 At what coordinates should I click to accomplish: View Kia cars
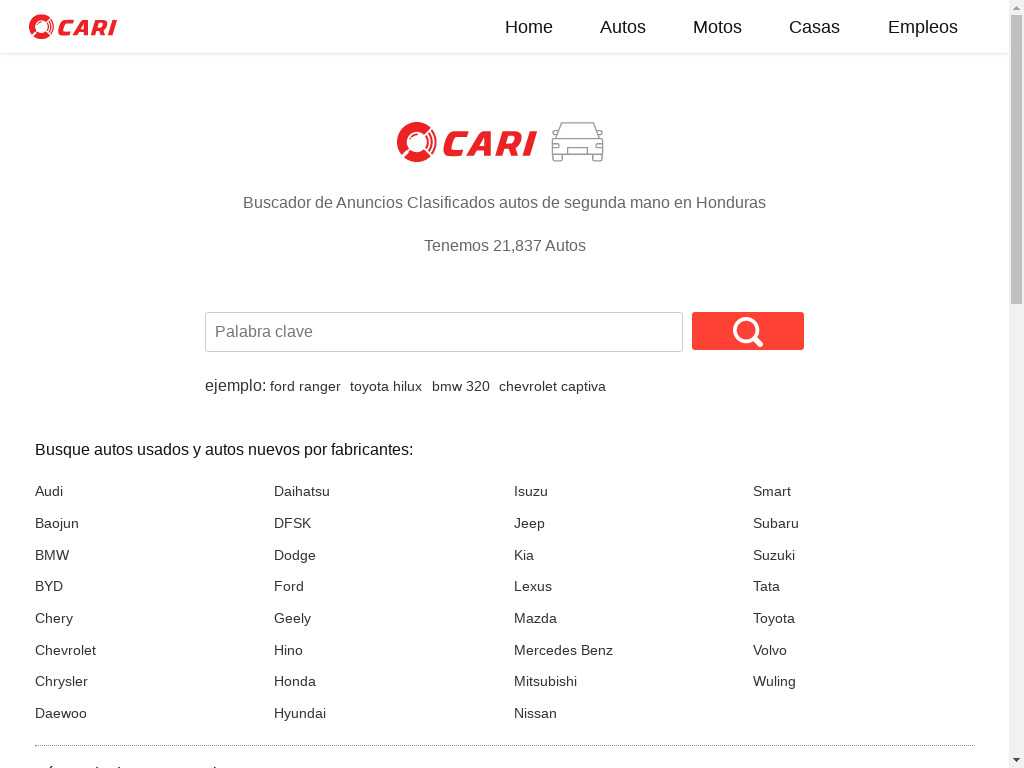click(x=524, y=556)
